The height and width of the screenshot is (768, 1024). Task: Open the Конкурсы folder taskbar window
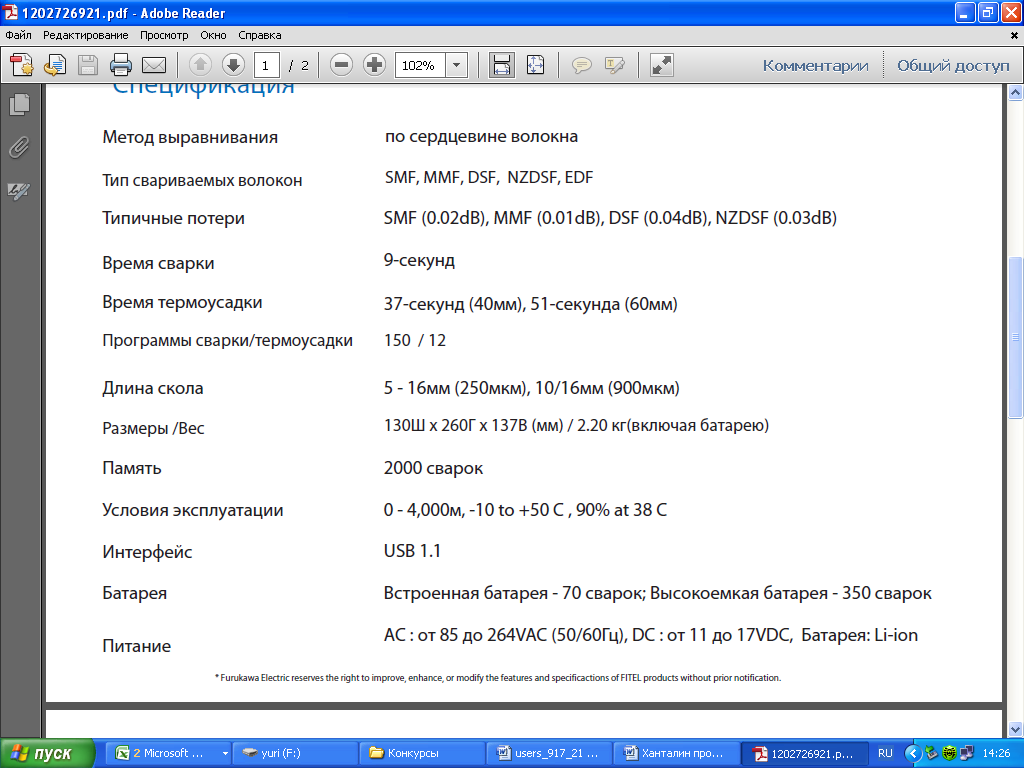coord(421,754)
